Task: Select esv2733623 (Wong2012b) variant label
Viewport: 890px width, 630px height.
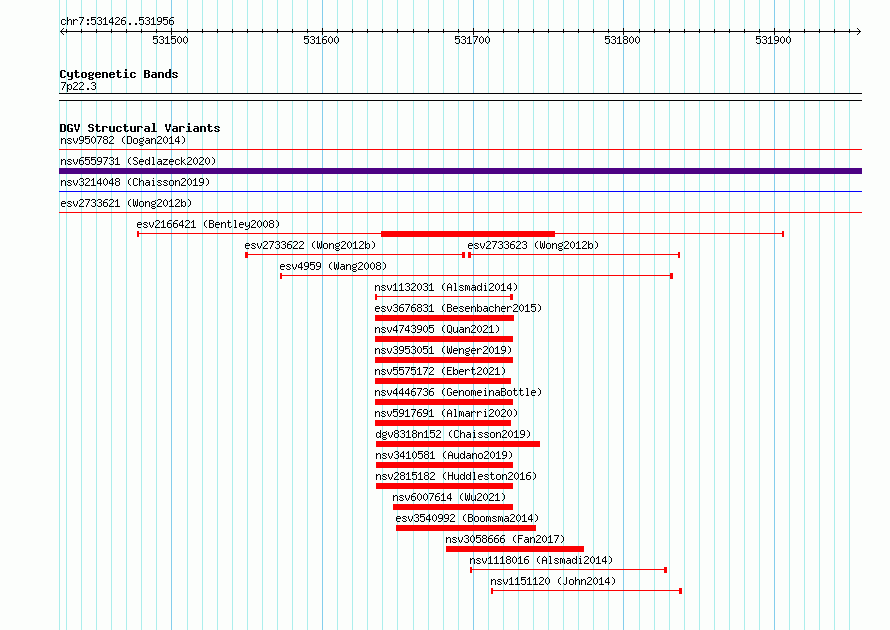Action: [x=533, y=245]
